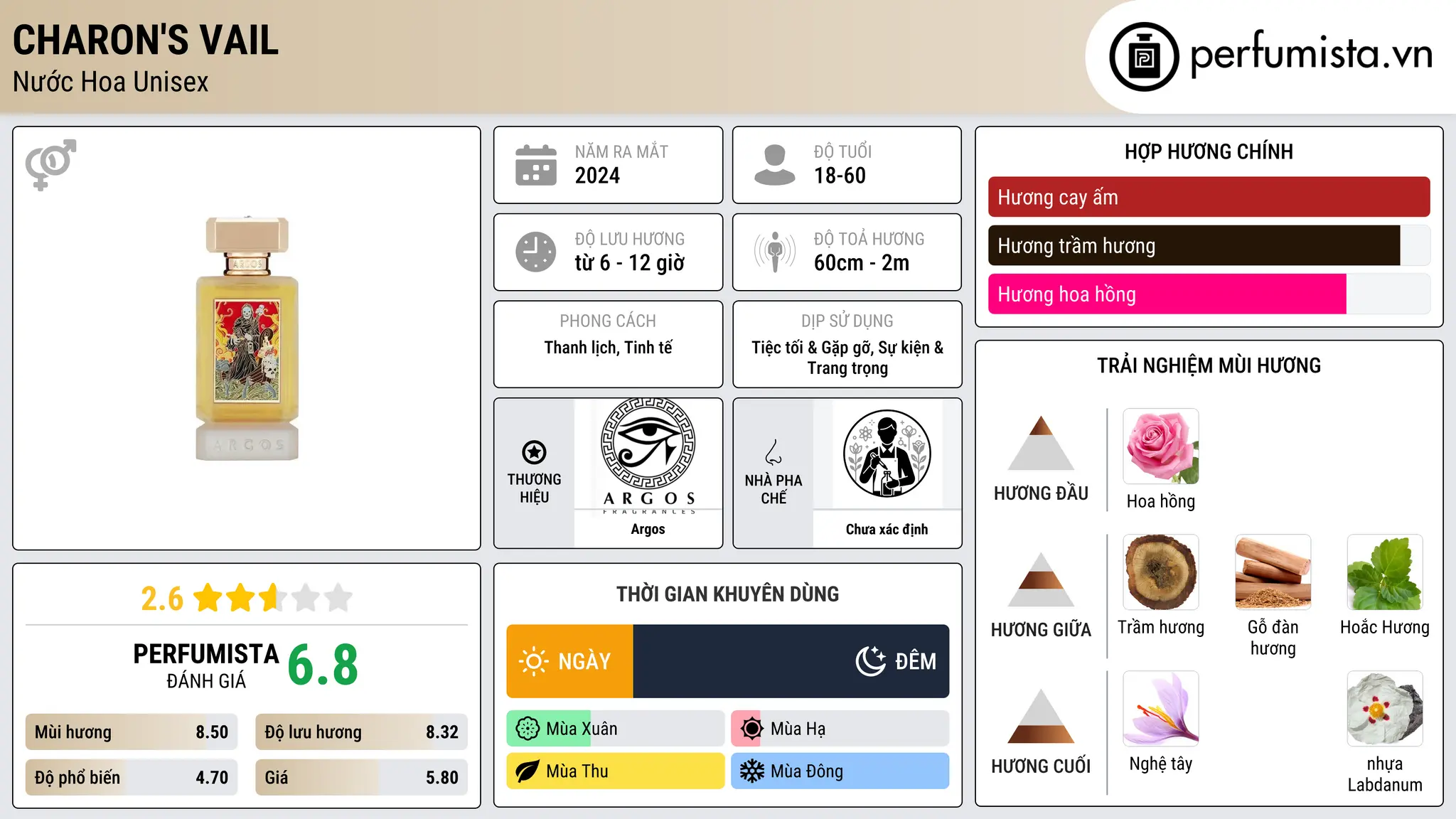Click the moon icon in the night bar
1456x819 pixels.
pos(870,661)
